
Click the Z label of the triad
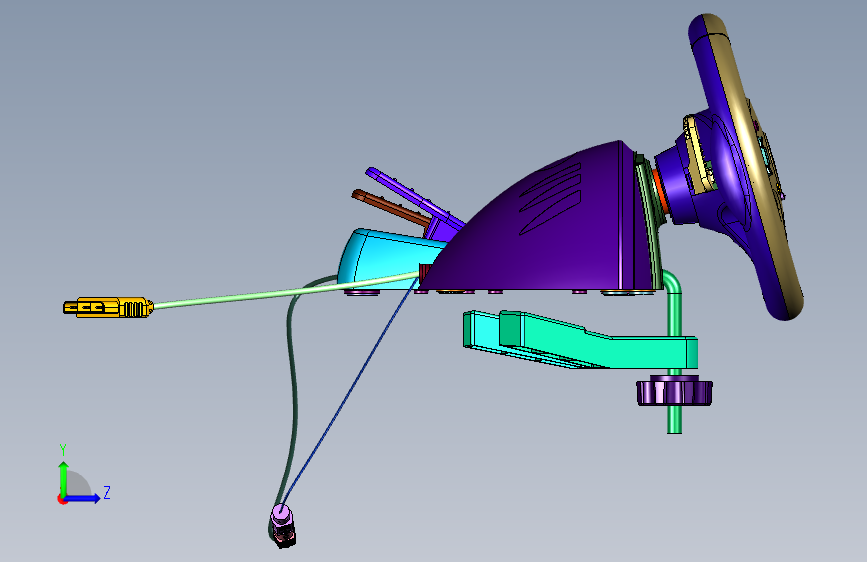(x=107, y=492)
